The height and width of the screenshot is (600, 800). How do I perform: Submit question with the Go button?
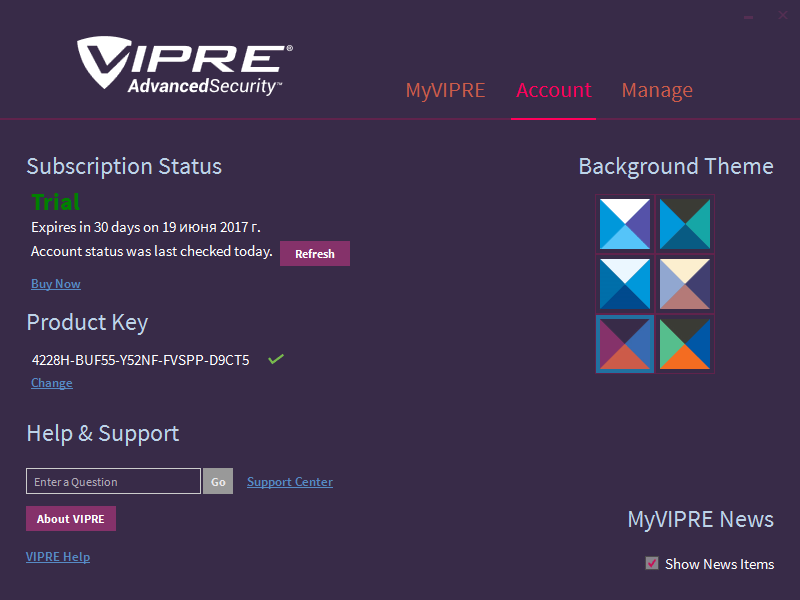[218, 481]
